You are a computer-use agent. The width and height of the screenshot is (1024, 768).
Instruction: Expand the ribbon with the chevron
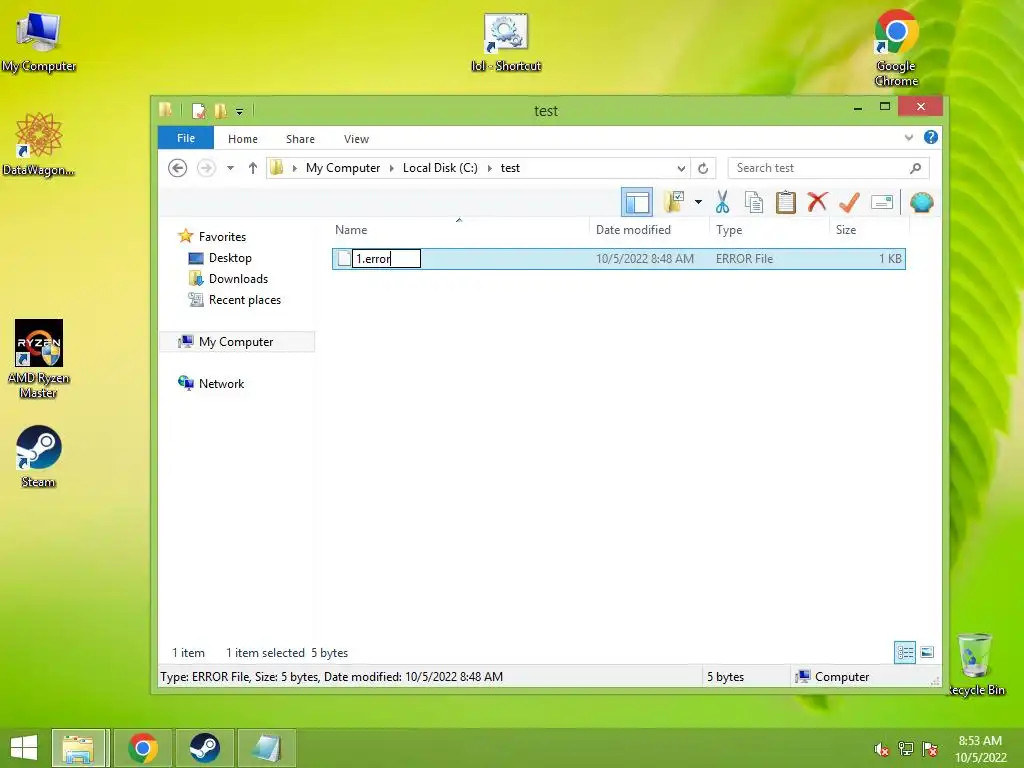908,137
